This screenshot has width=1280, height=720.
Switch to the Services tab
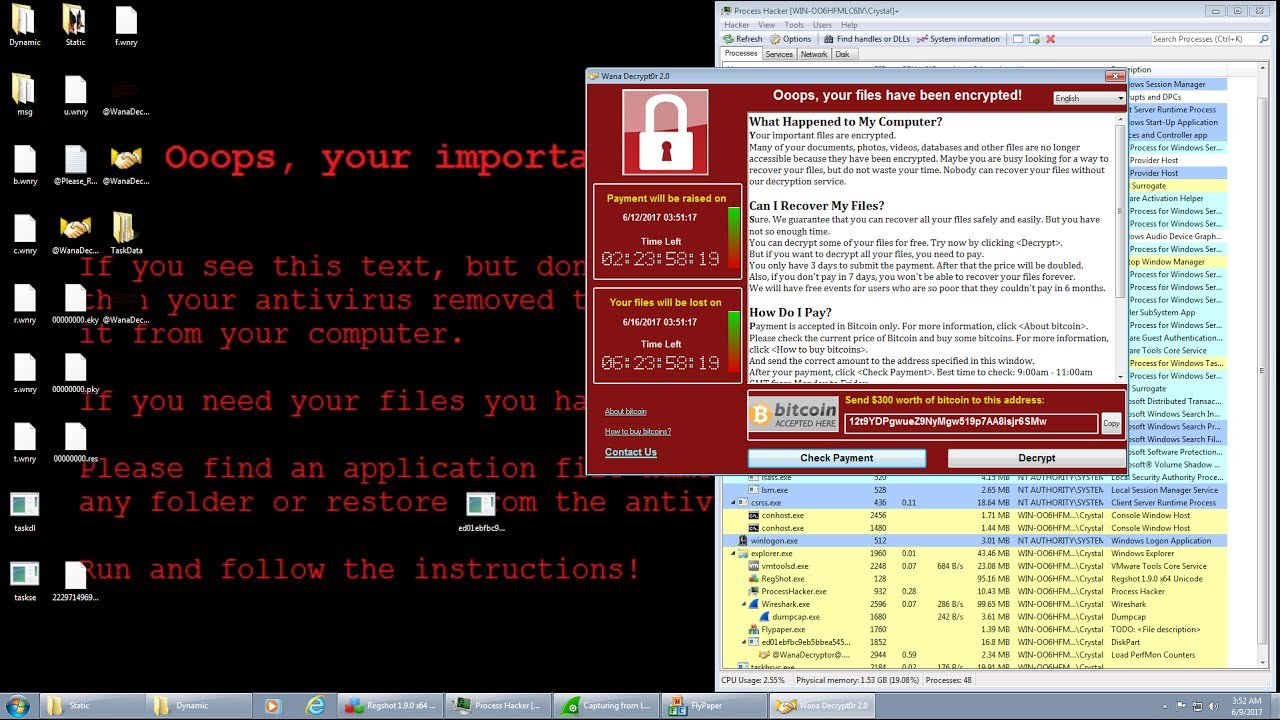click(779, 54)
